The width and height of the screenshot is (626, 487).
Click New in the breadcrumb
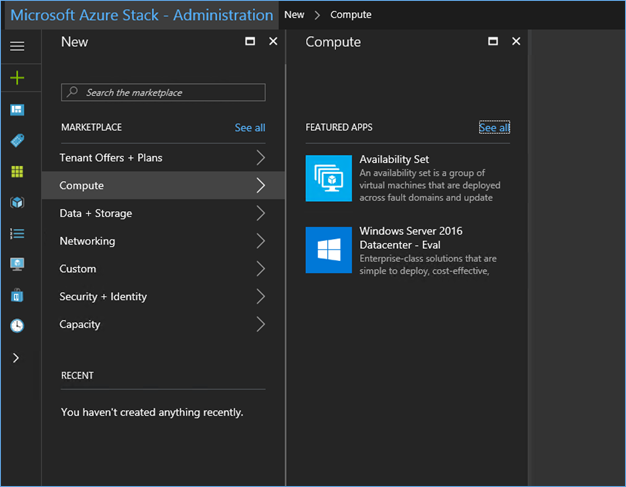click(294, 15)
